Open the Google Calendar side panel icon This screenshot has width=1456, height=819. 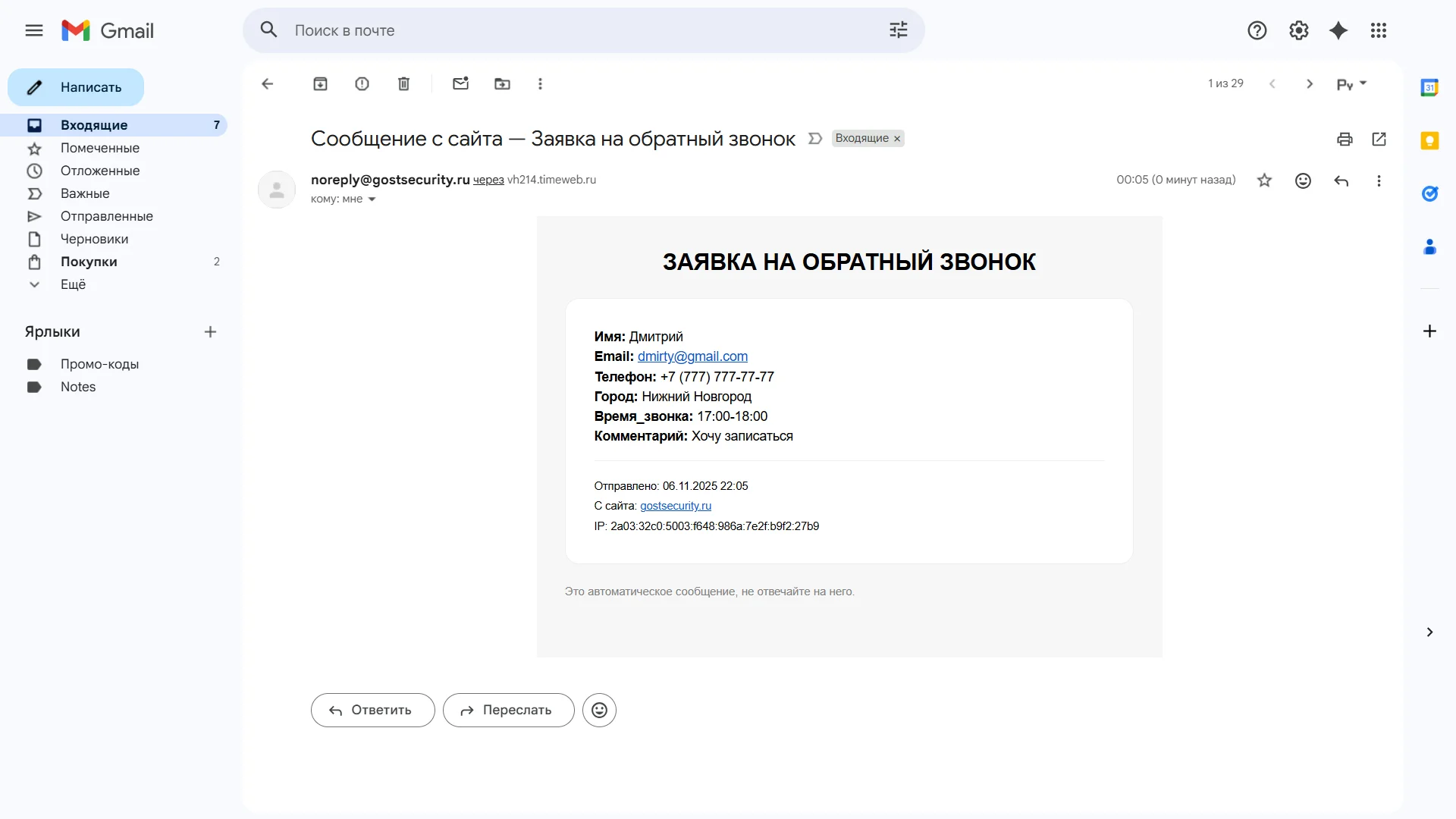pyautogui.click(x=1429, y=87)
